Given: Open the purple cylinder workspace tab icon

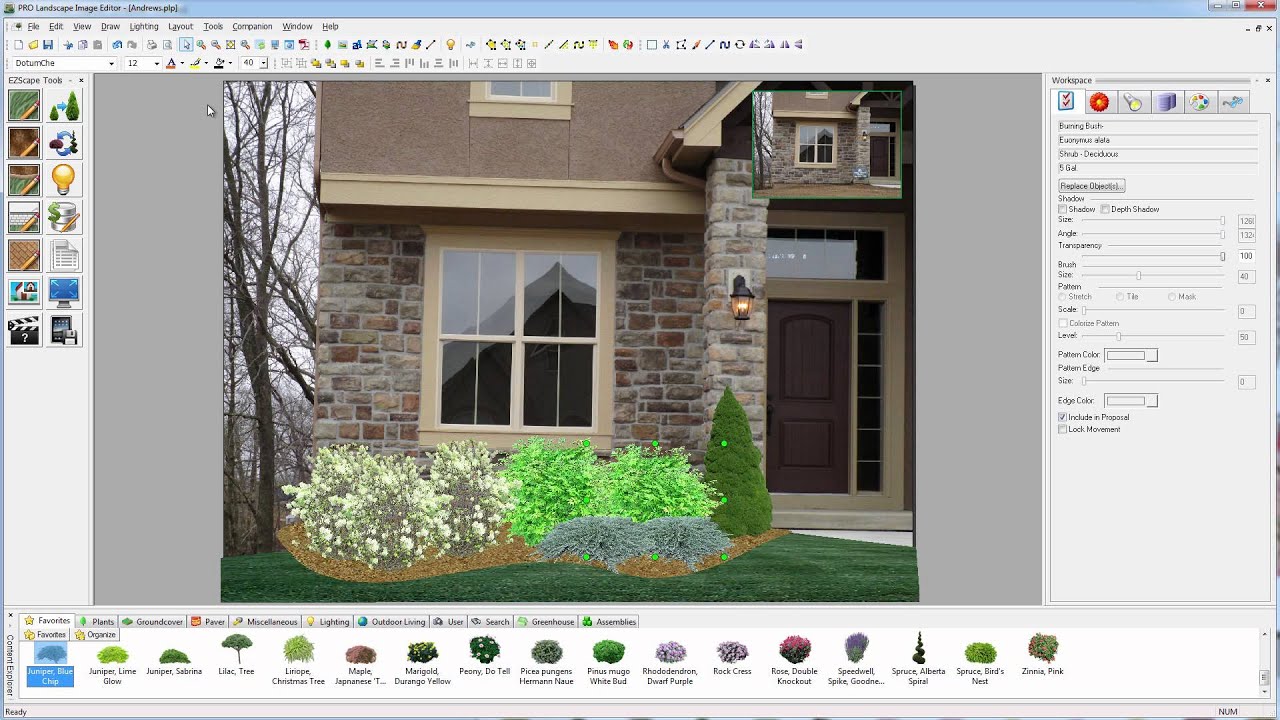Looking at the screenshot, I should pos(1166,102).
